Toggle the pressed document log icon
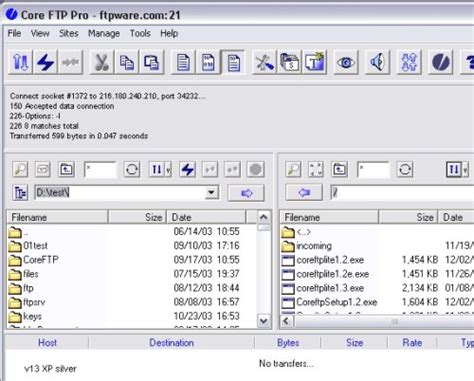This screenshot has width=474, height=381. (x=233, y=62)
